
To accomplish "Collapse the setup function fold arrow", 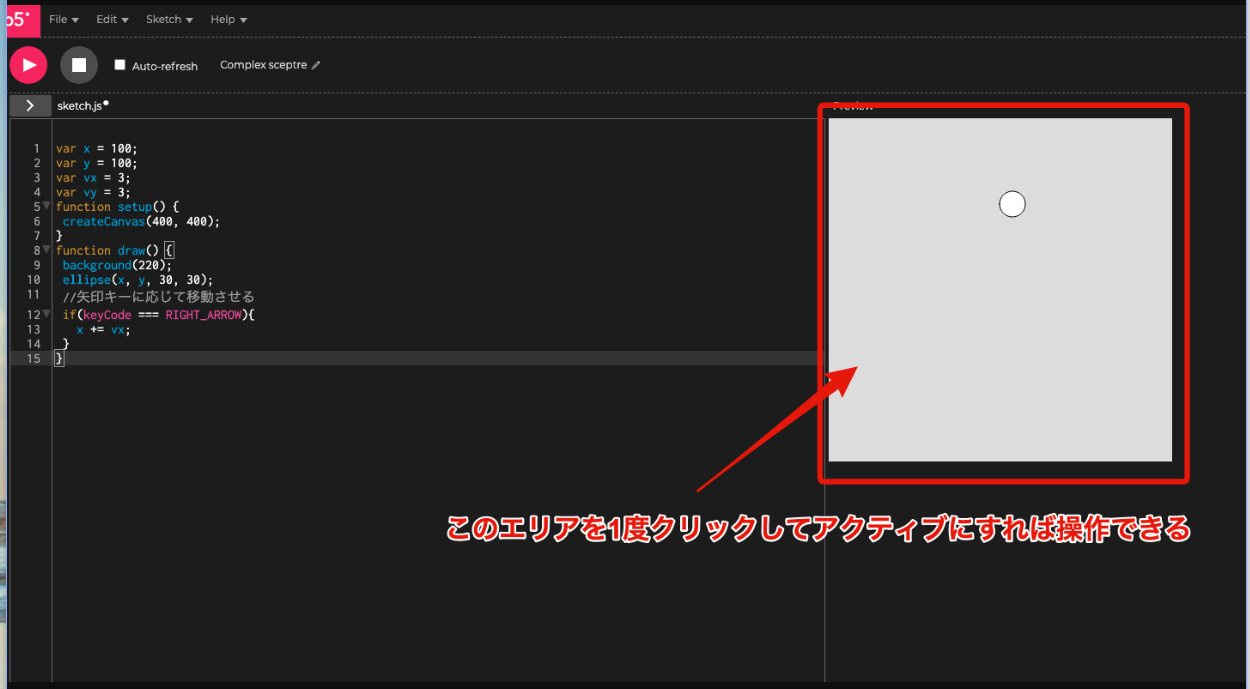I will point(47,205).
